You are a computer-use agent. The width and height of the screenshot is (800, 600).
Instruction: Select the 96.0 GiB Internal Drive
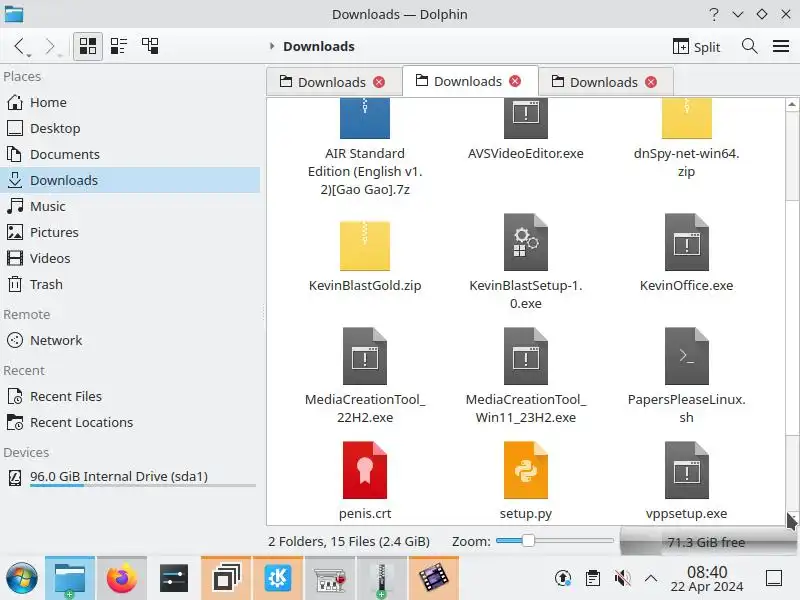(x=130, y=478)
